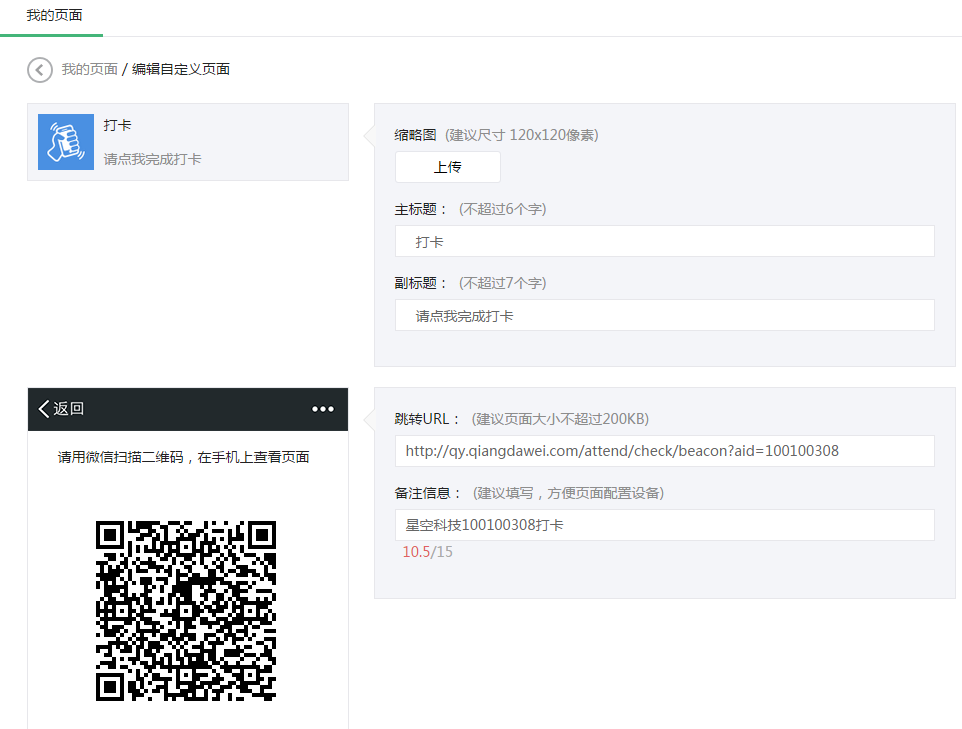This screenshot has width=962, height=729.
Task: Click the 不超过7个字 hint text
Action: coord(502,283)
